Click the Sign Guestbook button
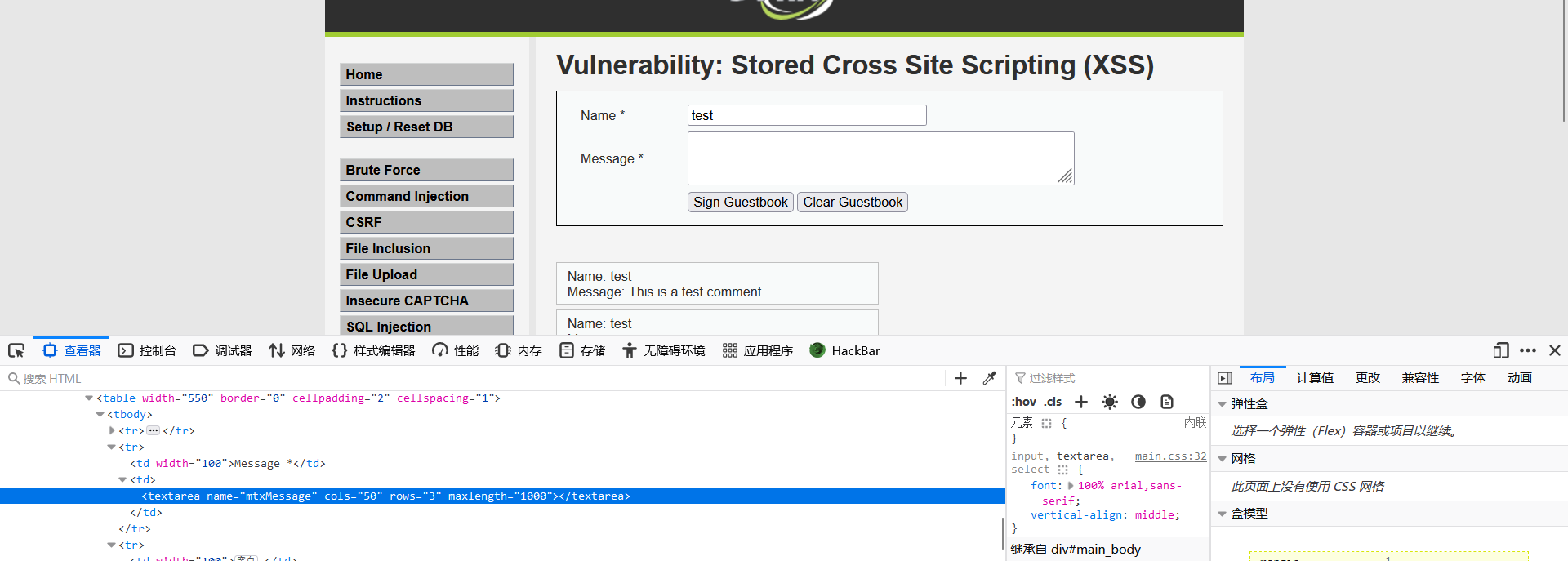 click(740, 203)
